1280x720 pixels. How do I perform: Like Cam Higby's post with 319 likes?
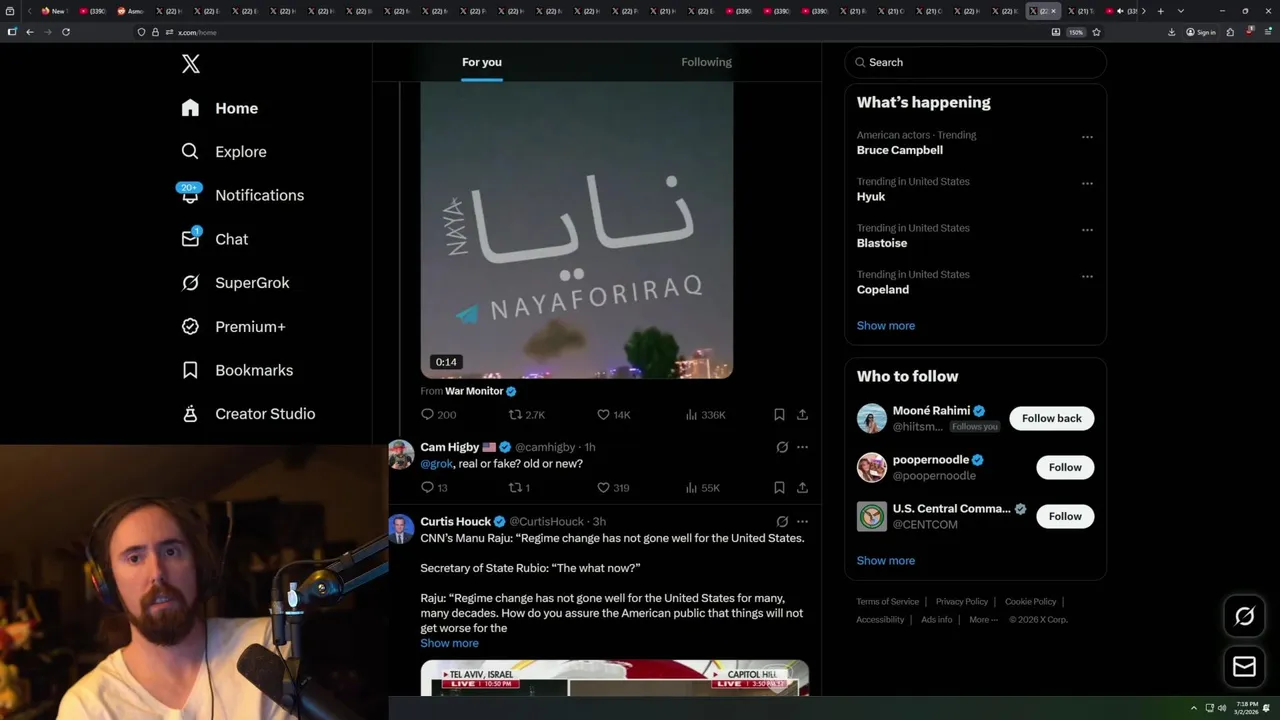613,488
